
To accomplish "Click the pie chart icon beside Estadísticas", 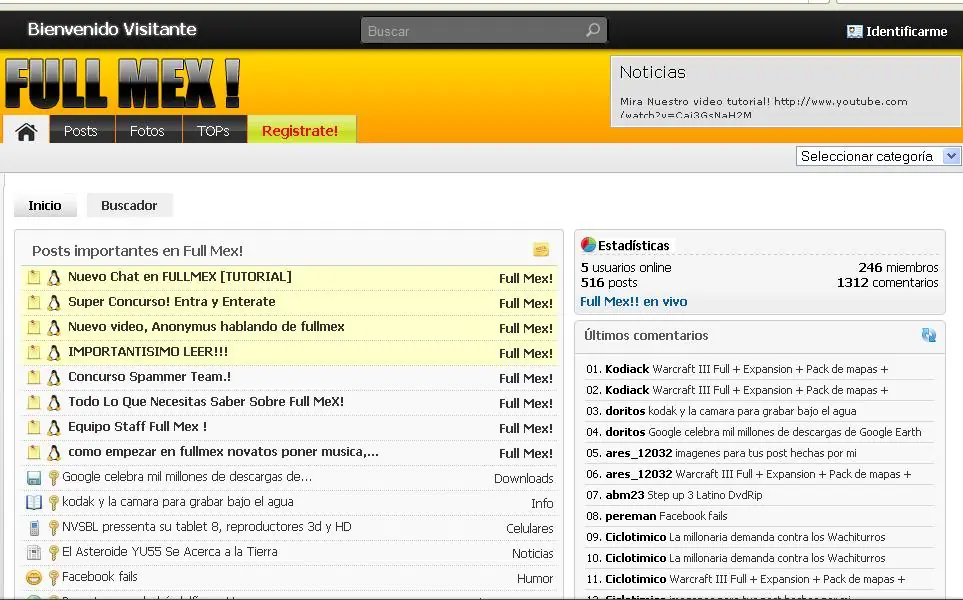I will [x=588, y=245].
